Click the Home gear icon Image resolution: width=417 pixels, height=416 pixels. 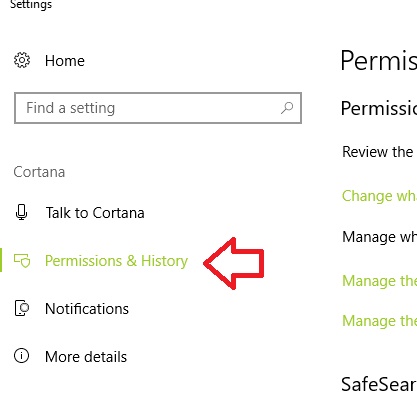click(x=22, y=60)
